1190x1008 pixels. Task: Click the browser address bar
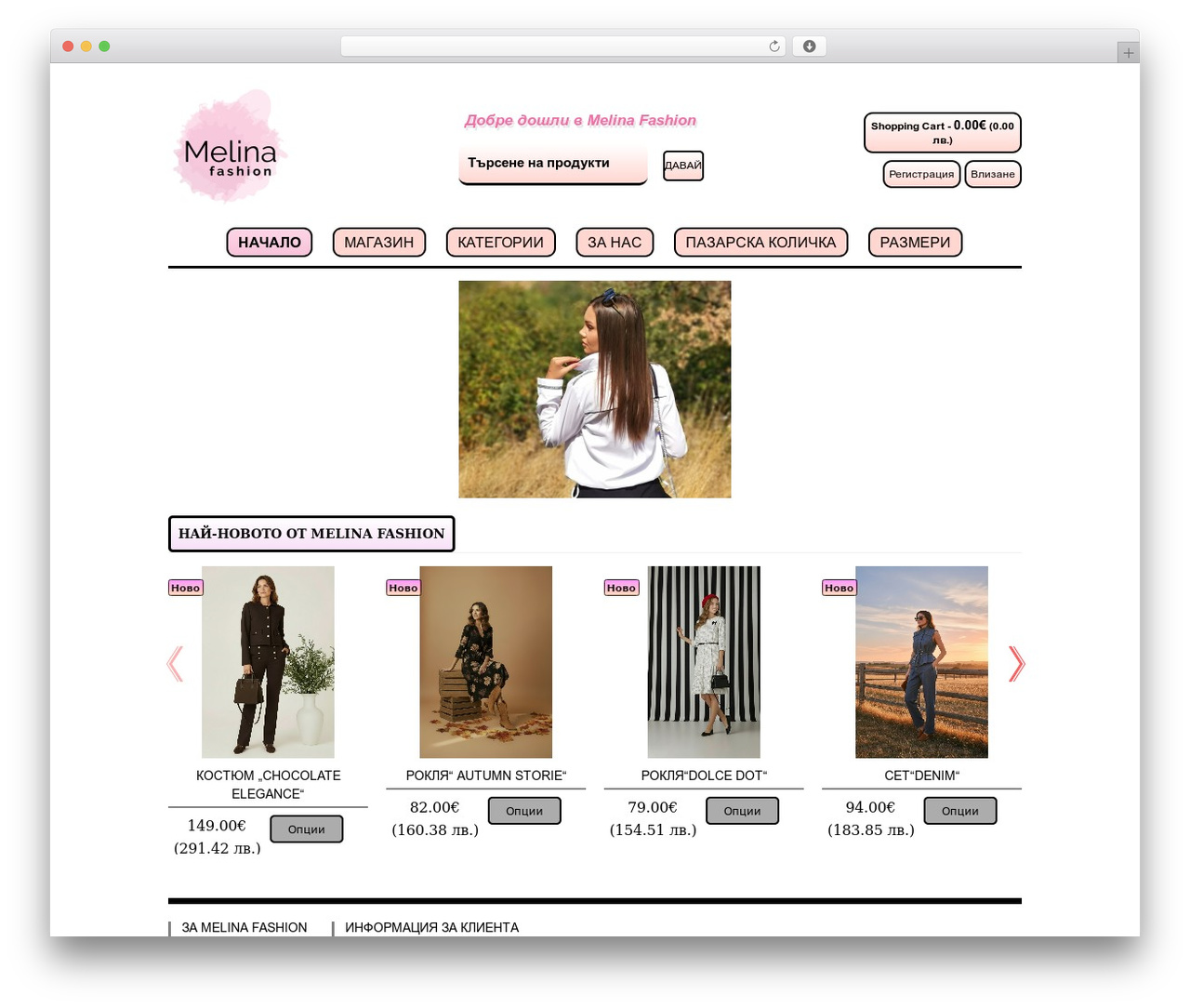[x=562, y=46]
